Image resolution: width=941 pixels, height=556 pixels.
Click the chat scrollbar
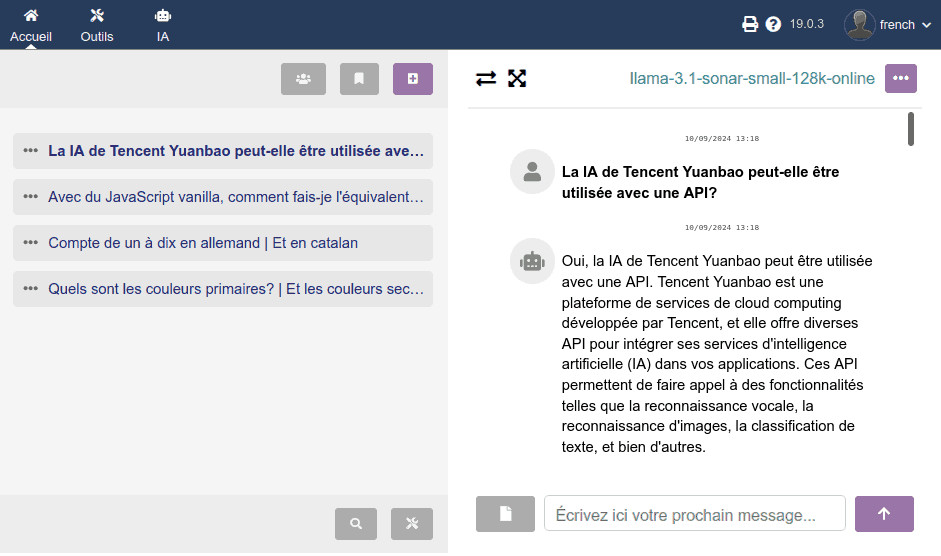911,129
